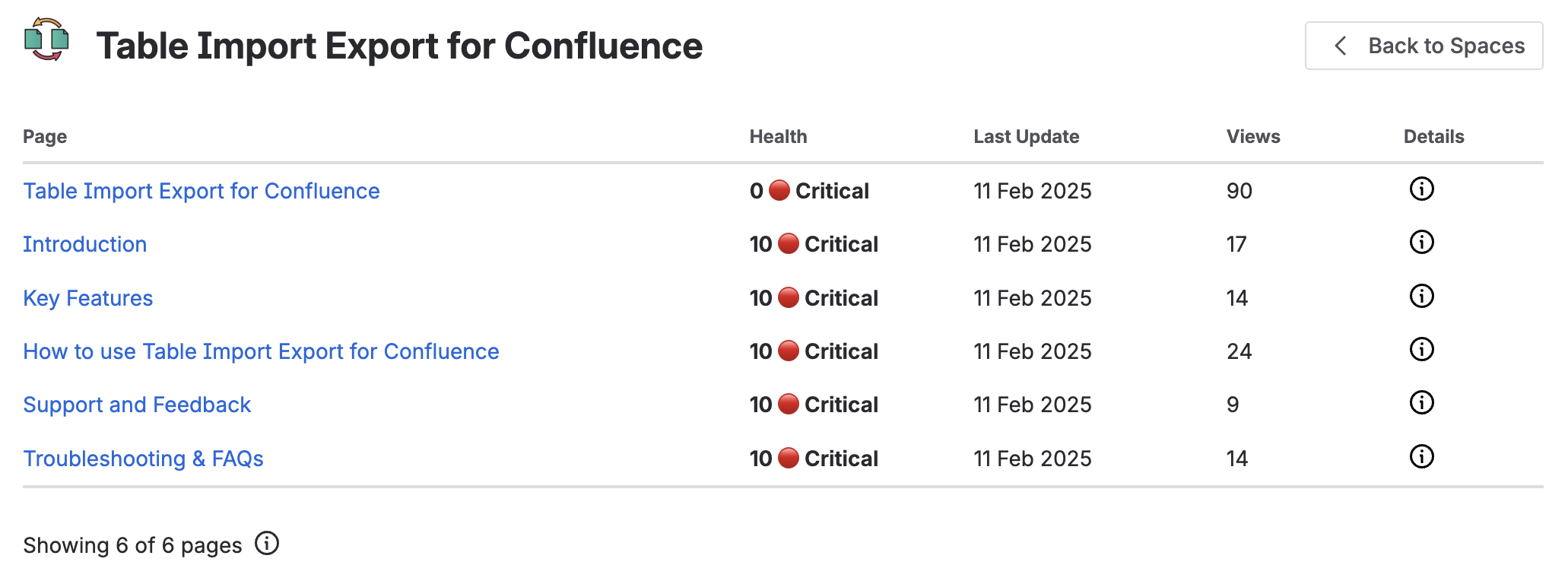Viewport: 1568px width, 581px height.
Task: Click the red Critical indicator for Introduction
Action: click(x=787, y=243)
